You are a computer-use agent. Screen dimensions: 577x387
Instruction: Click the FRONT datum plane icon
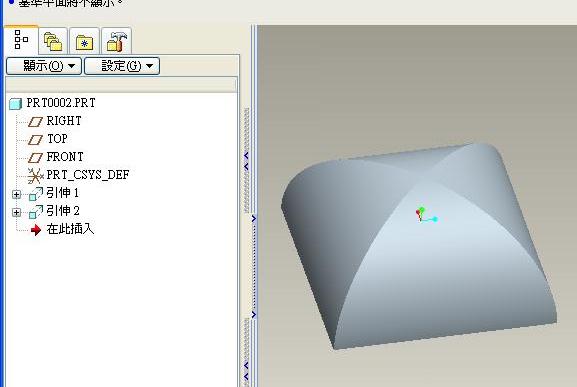click(x=35, y=157)
